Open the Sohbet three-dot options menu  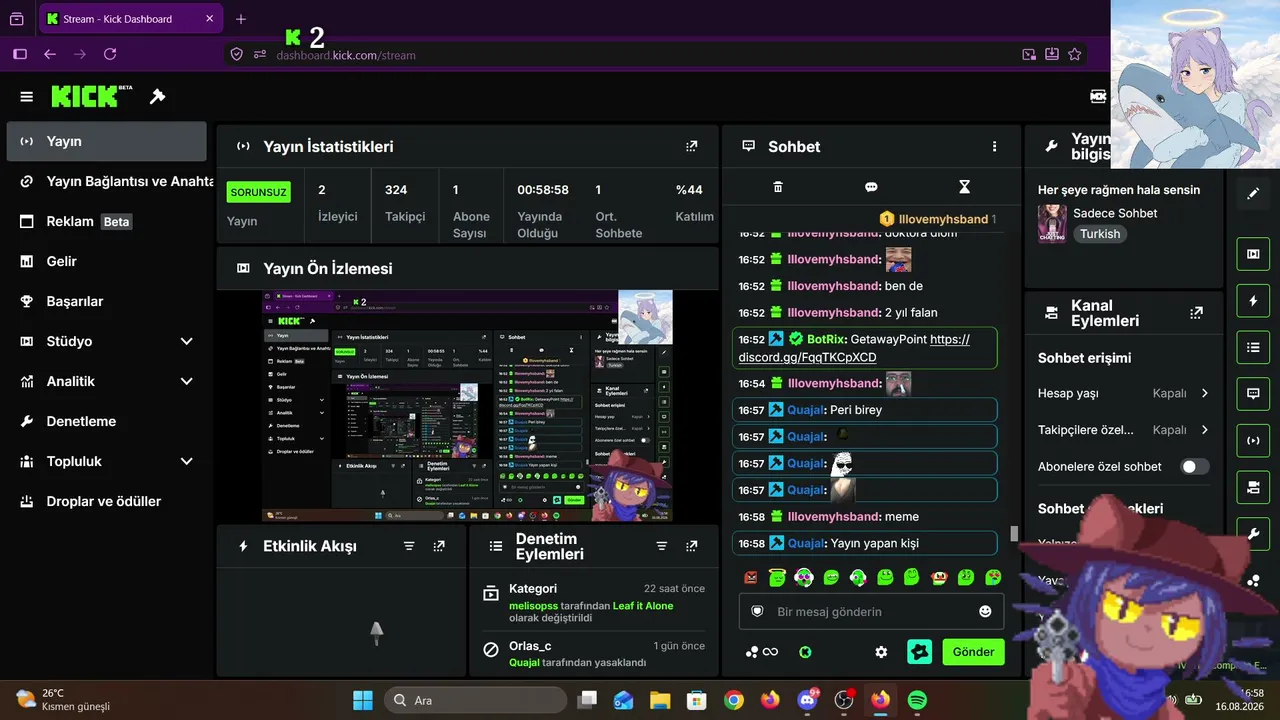click(994, 146)
